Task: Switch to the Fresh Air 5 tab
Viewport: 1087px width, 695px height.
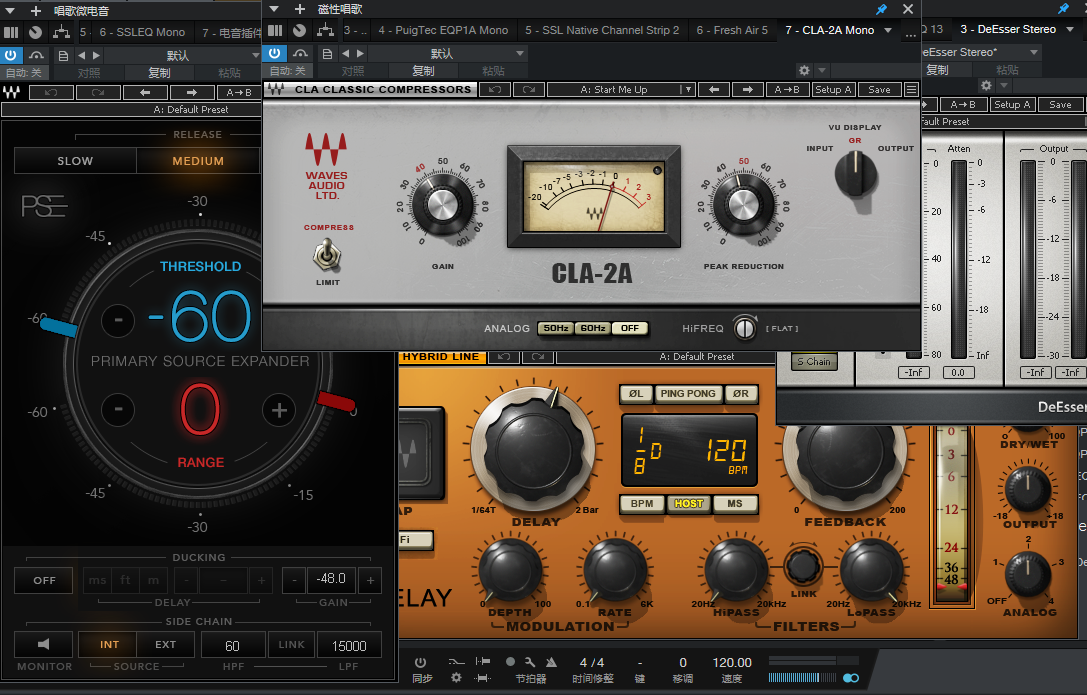Action: pyautogui.click(x=732, y=30)
